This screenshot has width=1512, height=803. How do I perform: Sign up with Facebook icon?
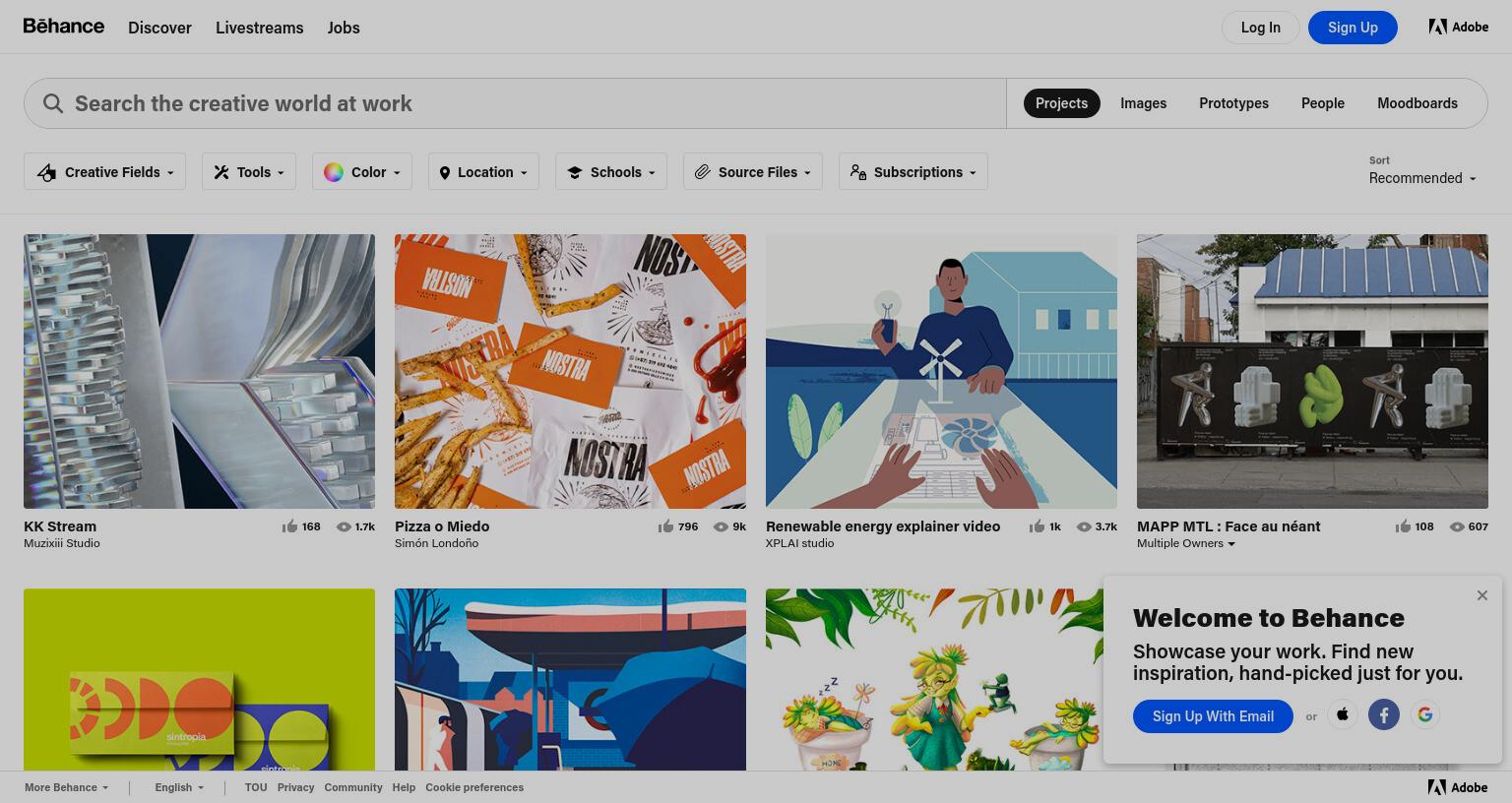[x=1384, y=714]
